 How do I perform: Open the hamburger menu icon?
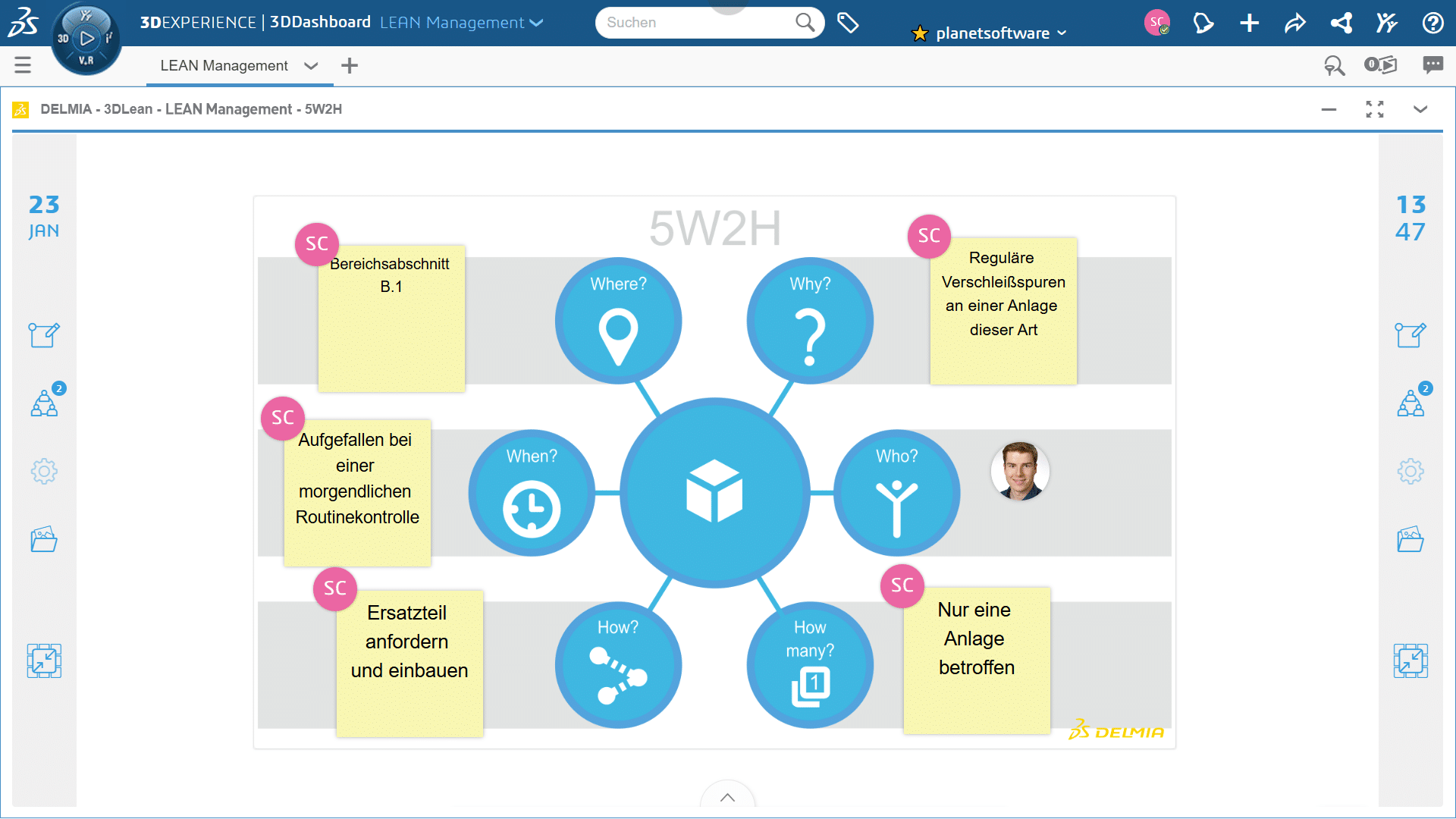pos(23,65)
